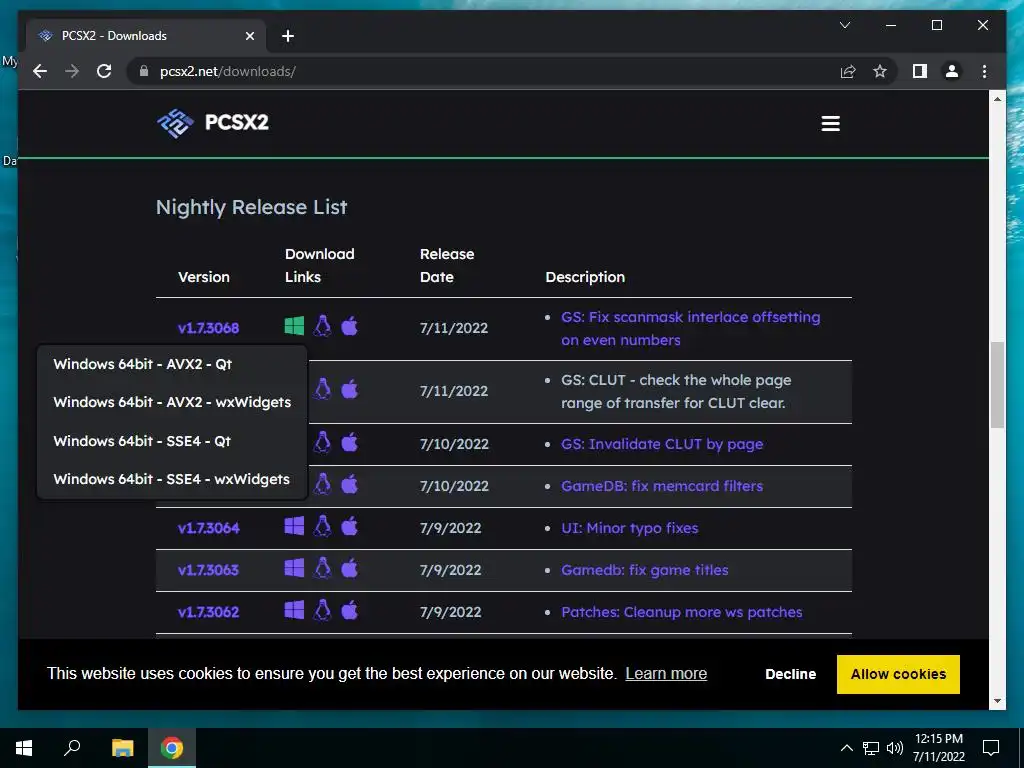This screenshot has width=1024, height=768.
Task: Open the volume control in system tray
Action: click(x=895, y=748)
